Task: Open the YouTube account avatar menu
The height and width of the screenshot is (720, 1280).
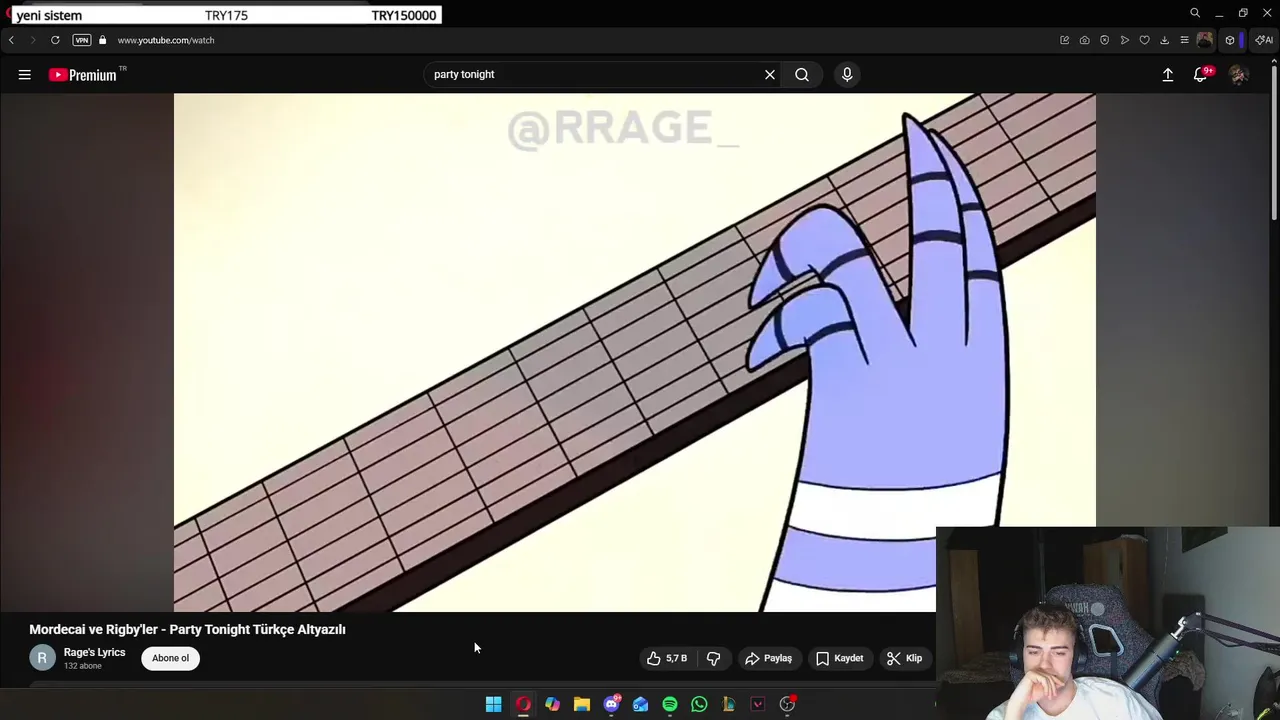Action: click(x=1239, y=75)
